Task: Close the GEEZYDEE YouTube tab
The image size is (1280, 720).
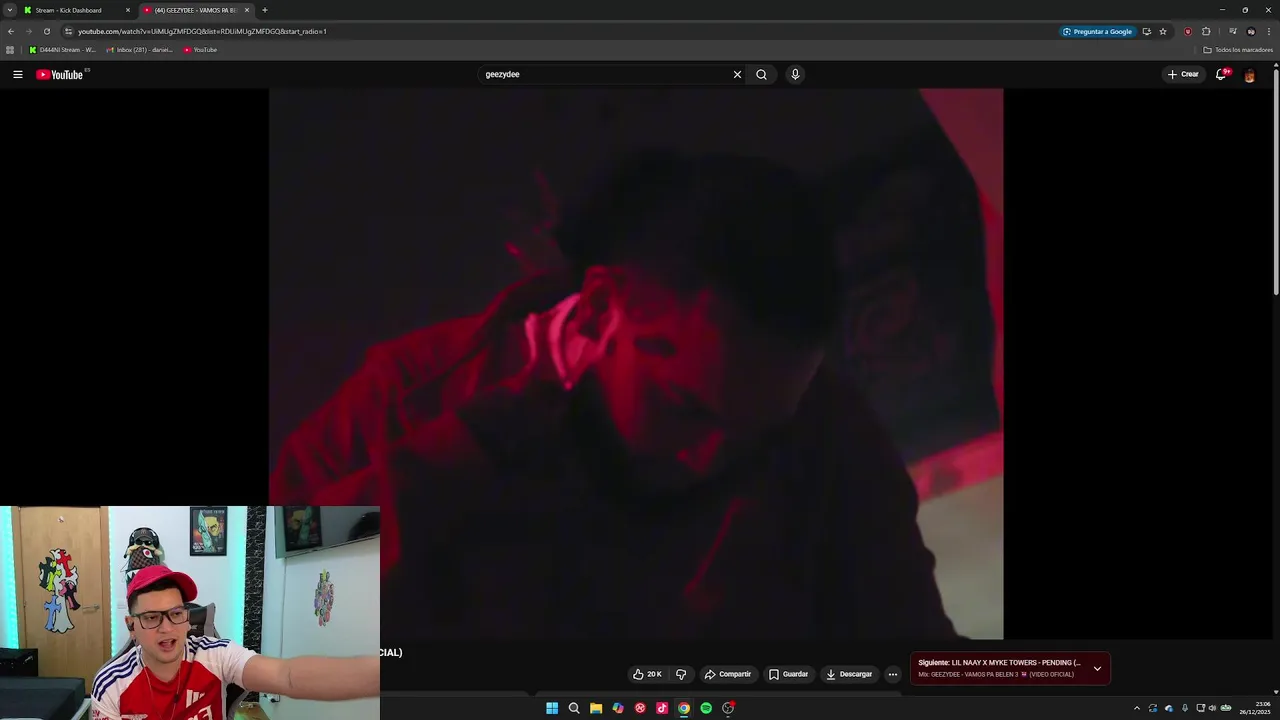Action: pyautogui.click(x=247, y=10)
